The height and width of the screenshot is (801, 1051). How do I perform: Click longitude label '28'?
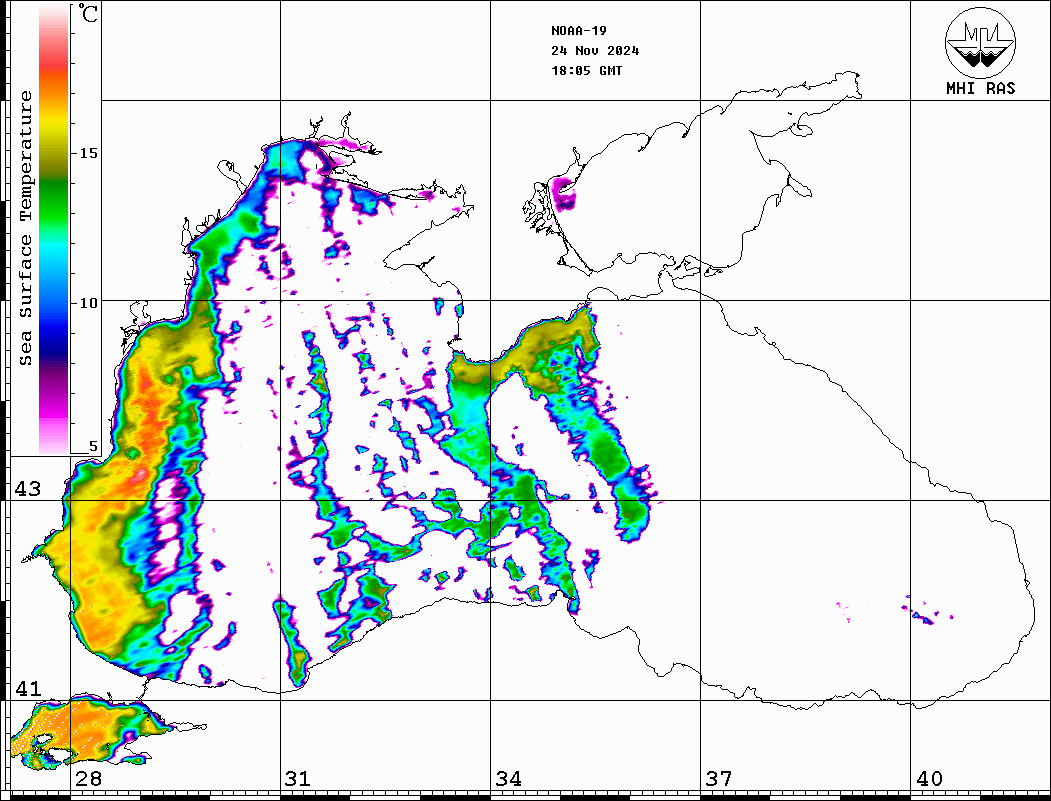[x=88, y=778]
